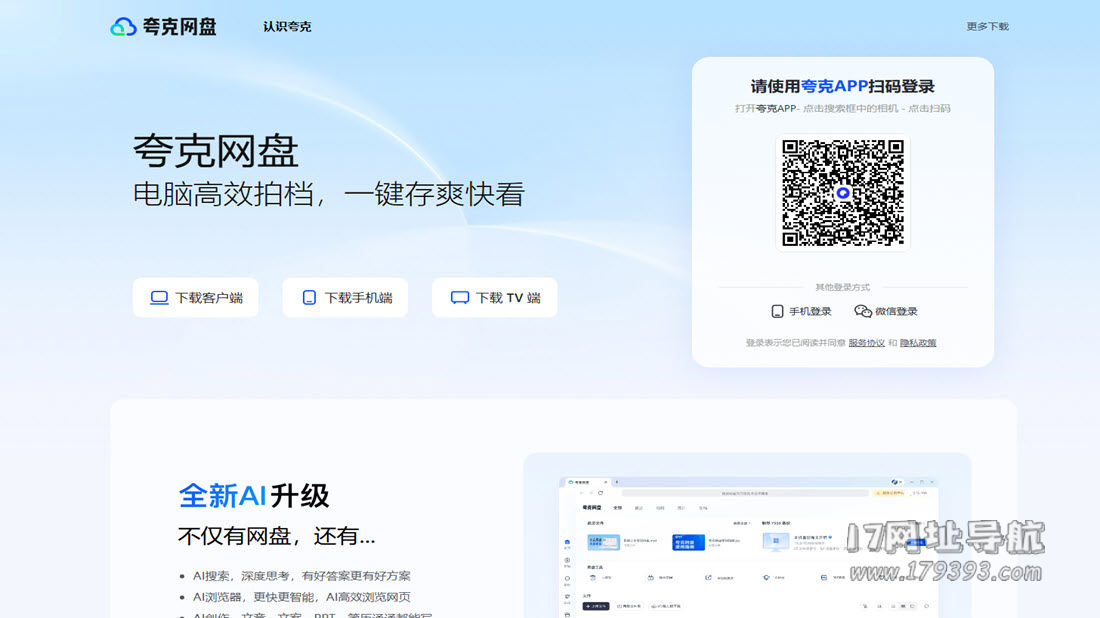Open 更多下载 in the top bar
The image size is (1100, 618).
coord(987,27)
